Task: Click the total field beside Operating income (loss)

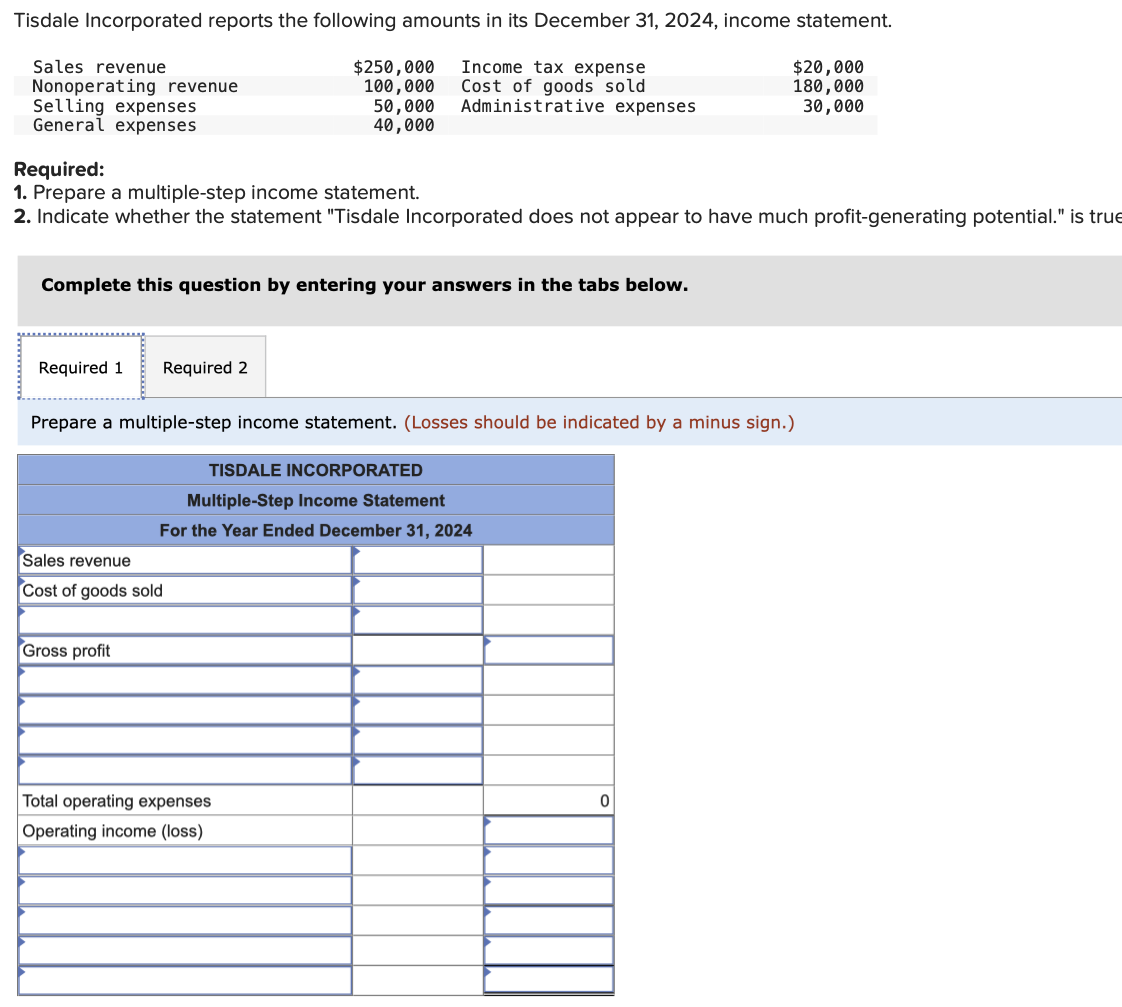Action: click(x=548, y=829)
